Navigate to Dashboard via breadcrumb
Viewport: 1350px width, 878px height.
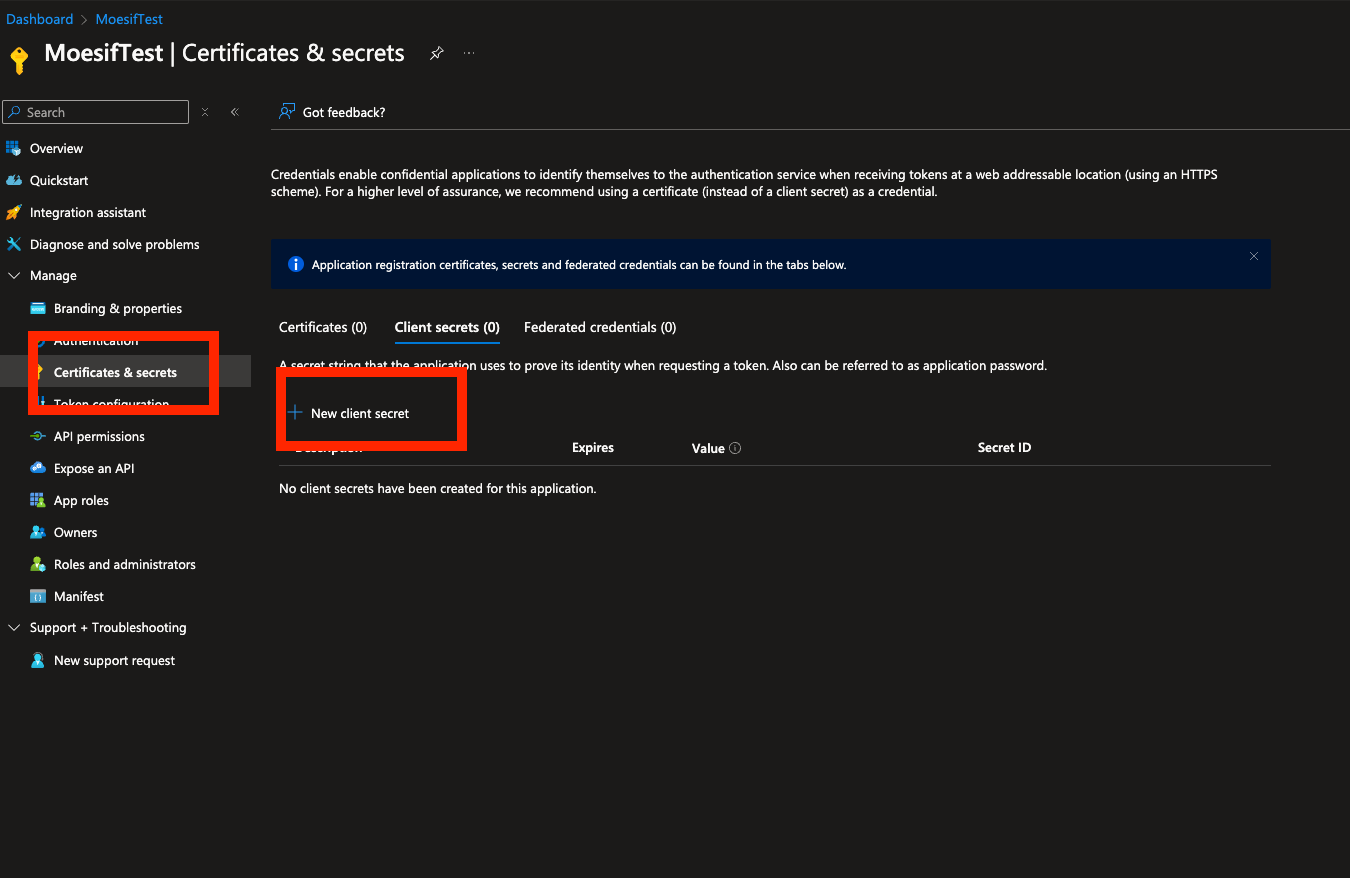[x=40, y=18]
